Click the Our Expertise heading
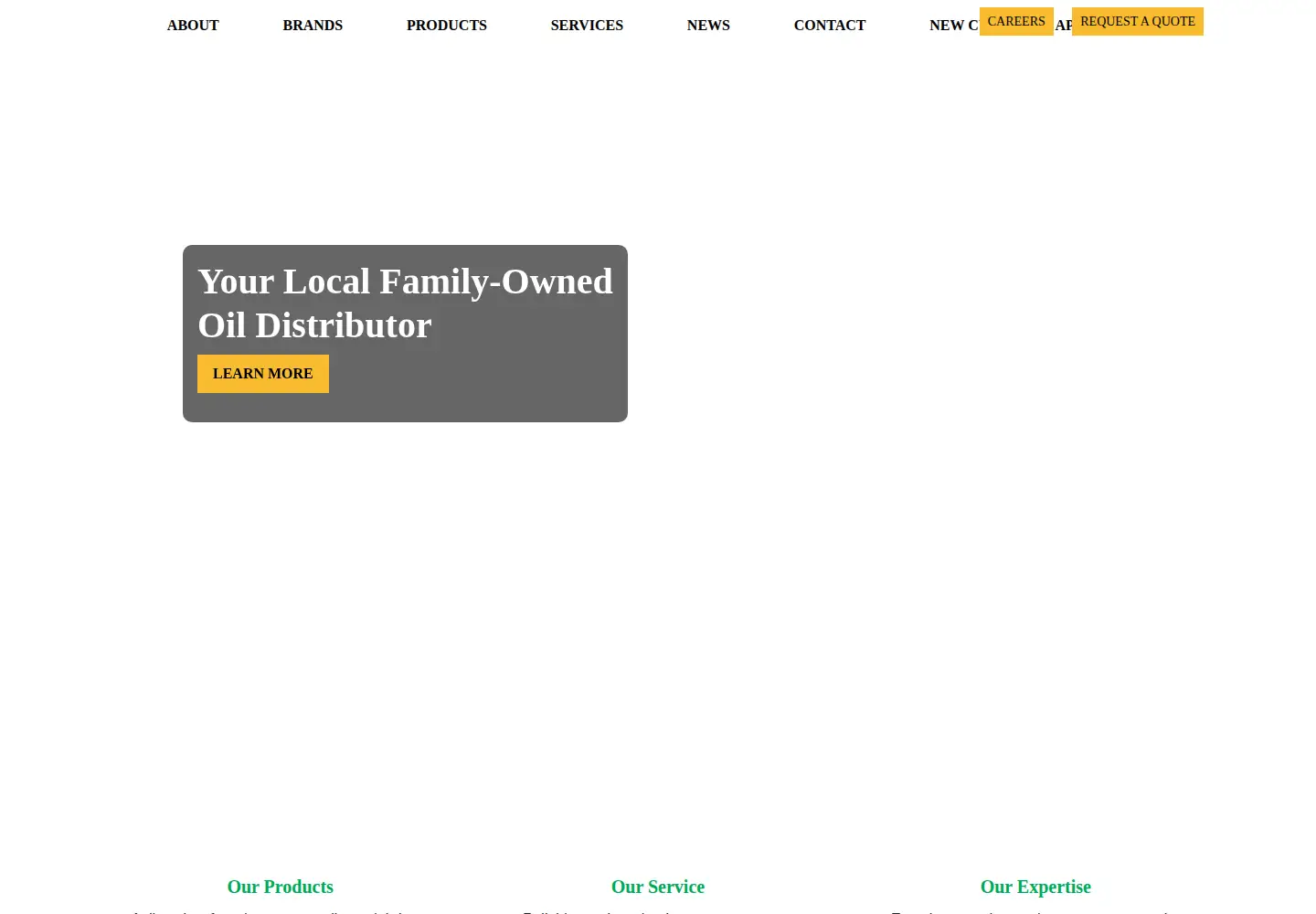The width and height of the screenshot is (1316, 914). tap(1035, 887)
